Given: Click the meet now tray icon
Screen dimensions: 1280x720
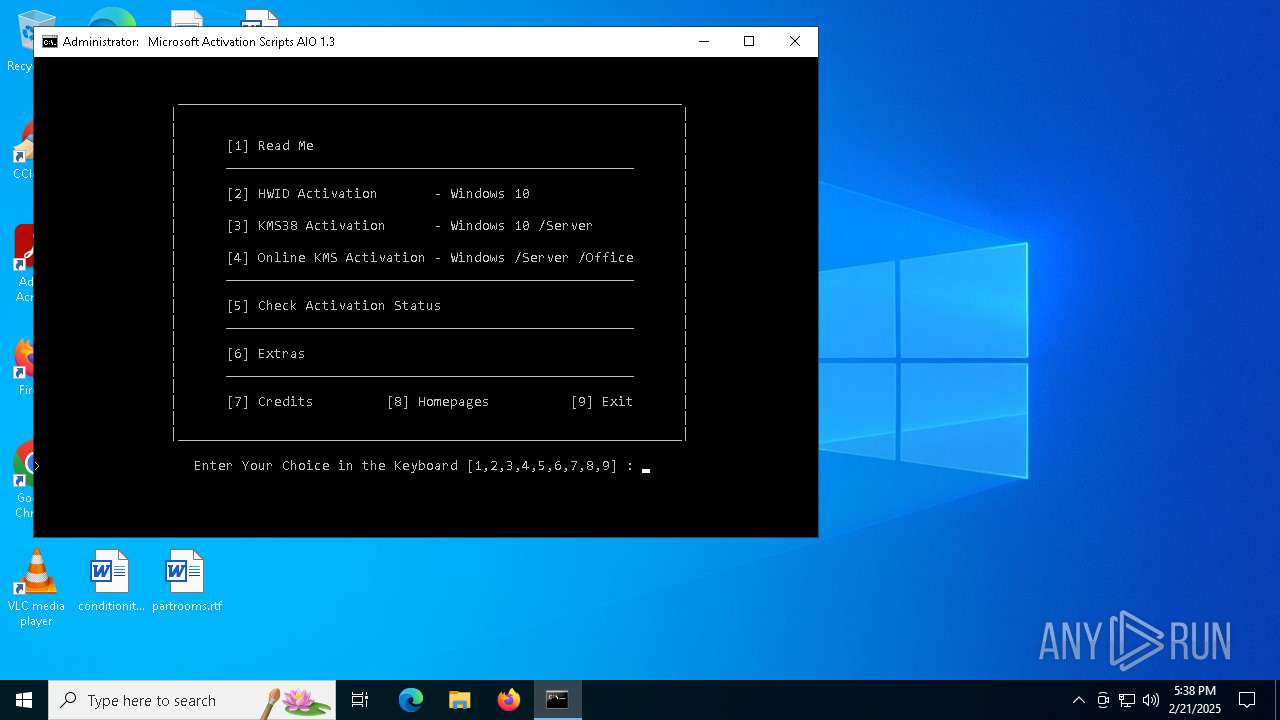Looking at the screenshot, I should [x=1103, y=700].
